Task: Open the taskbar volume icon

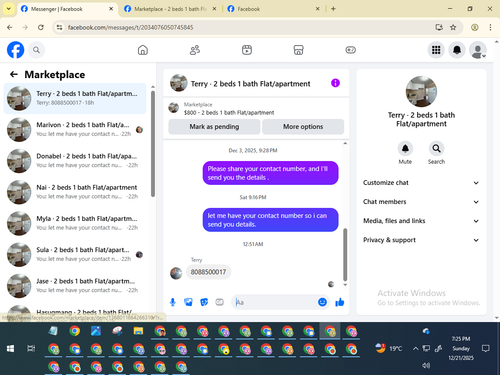Action: pyautogui.click(x=426, y=365)
